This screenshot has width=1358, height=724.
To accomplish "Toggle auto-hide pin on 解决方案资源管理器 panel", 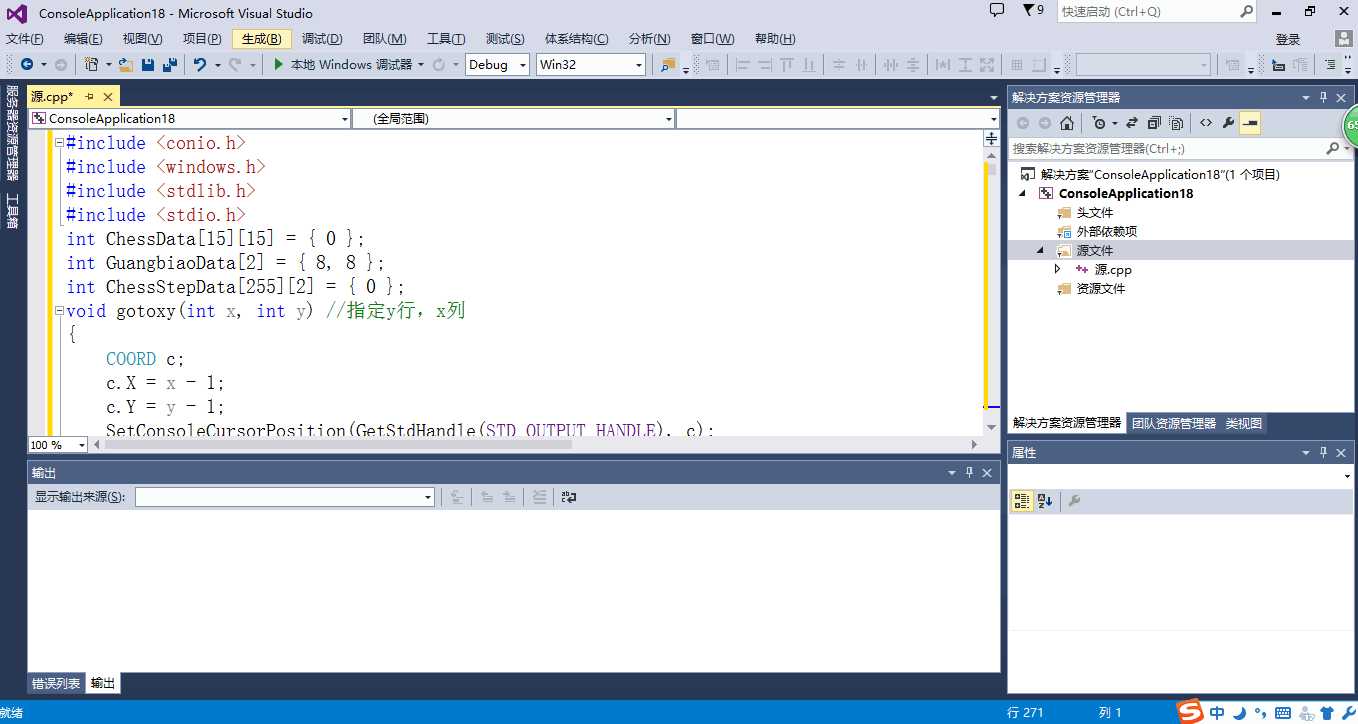I will 1323,97.
